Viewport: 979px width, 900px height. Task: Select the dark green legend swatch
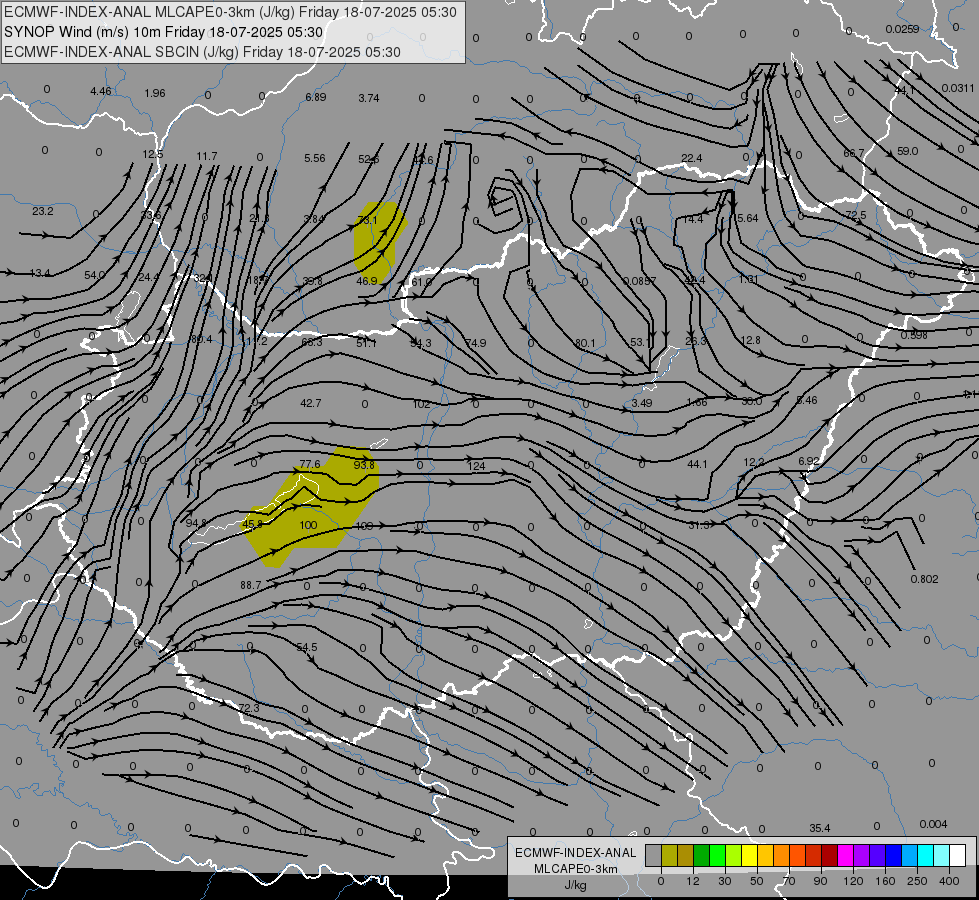[702, 855]
